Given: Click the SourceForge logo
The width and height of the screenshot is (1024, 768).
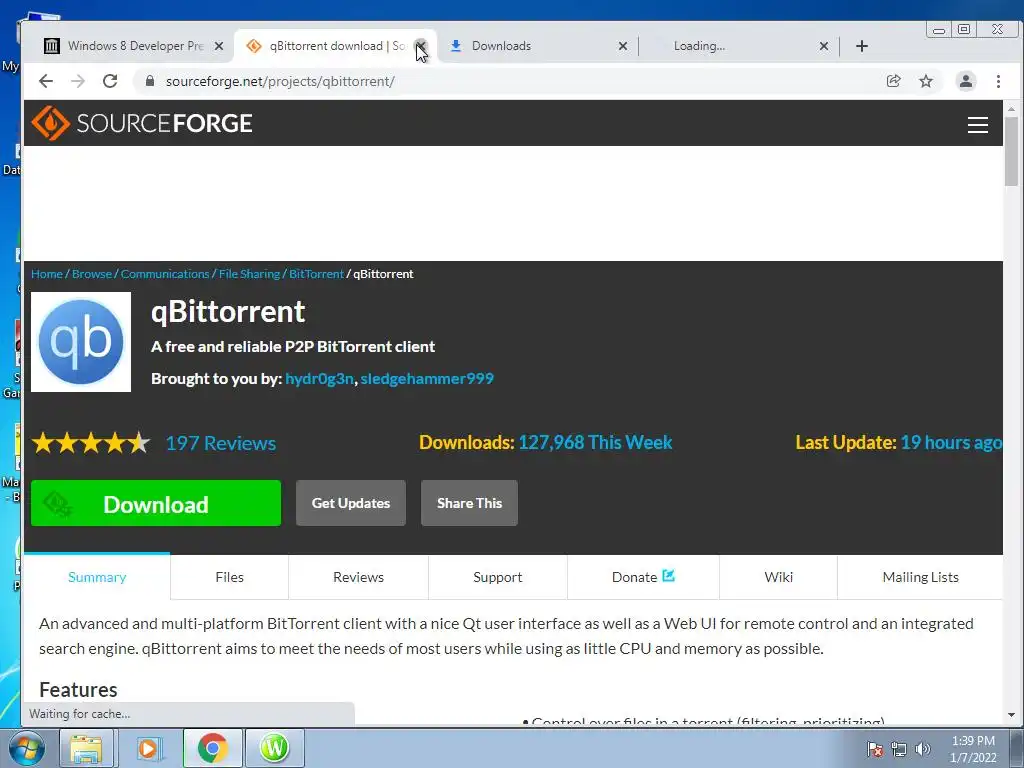Looking at the screenshot, I should click(142, 123).
